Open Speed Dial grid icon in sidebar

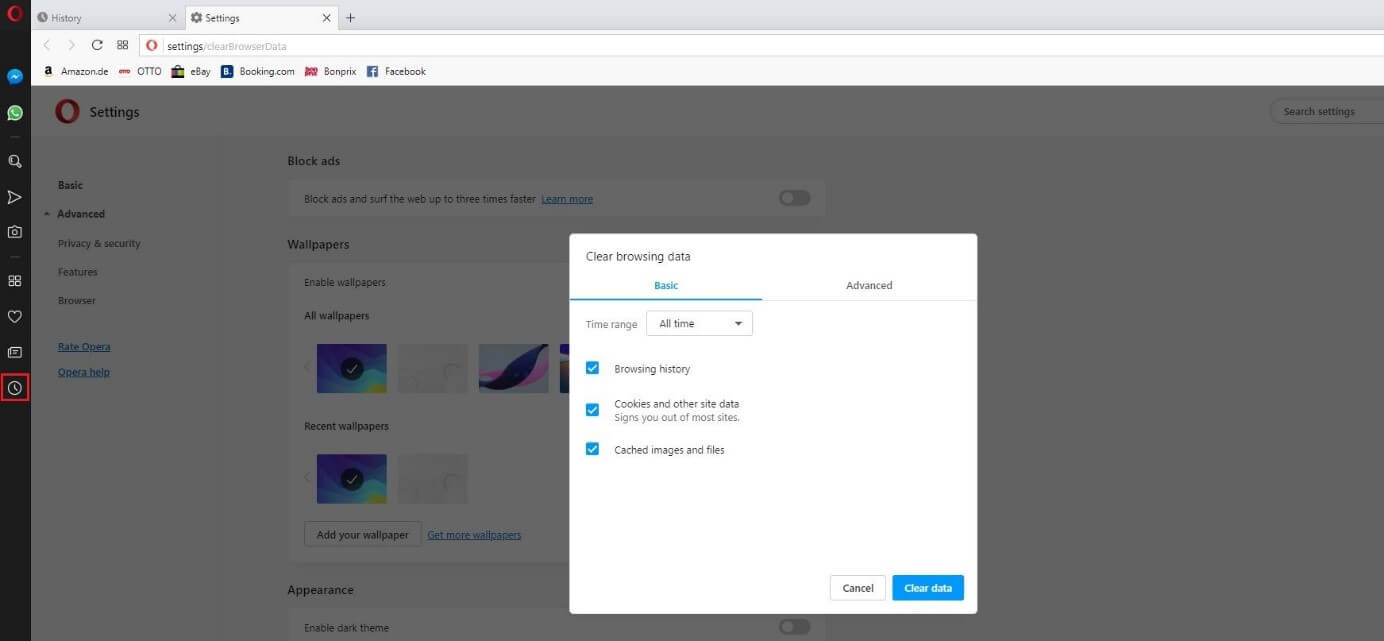point(15,281)
